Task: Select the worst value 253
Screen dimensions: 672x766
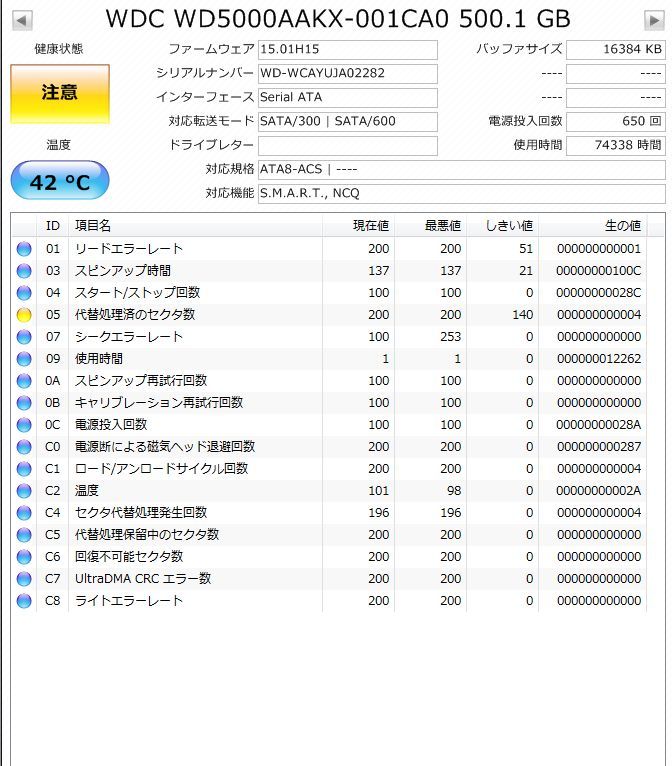Action: 451,337
